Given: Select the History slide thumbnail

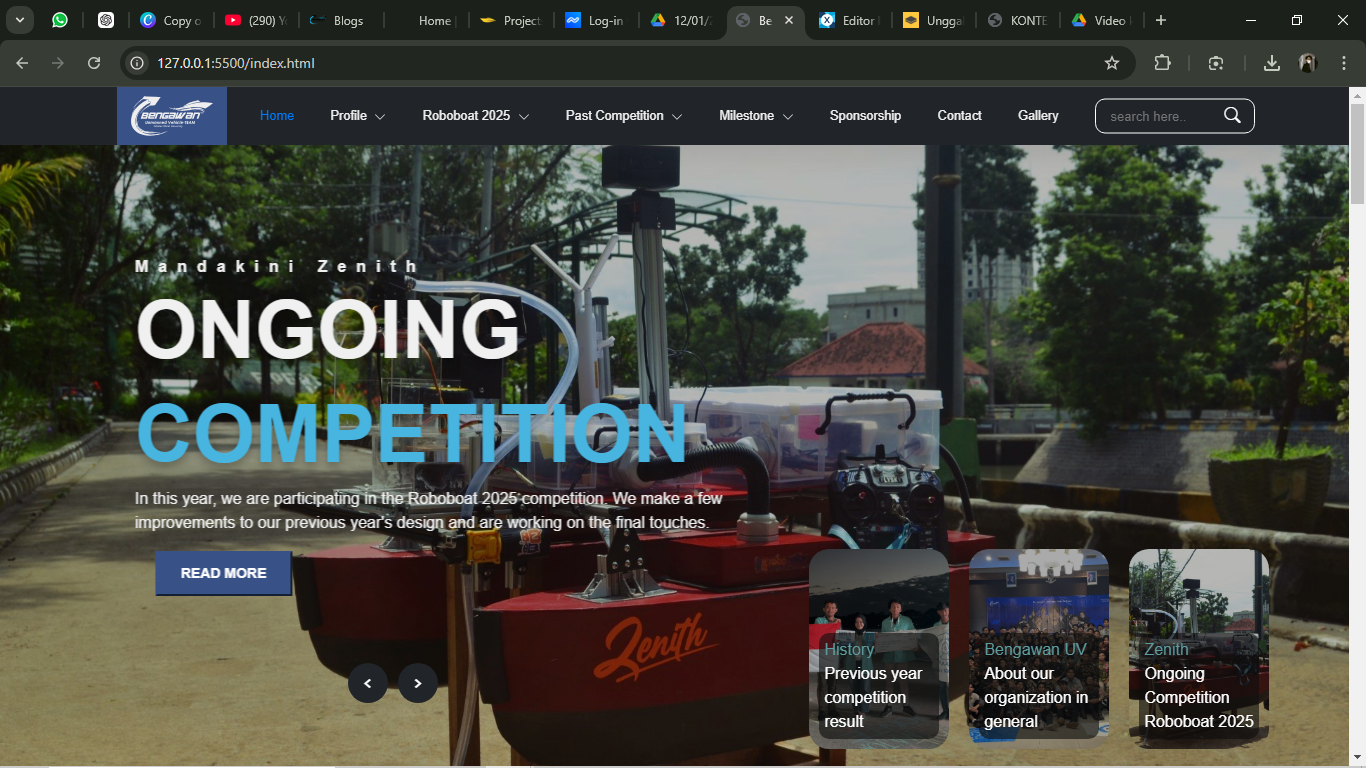Looking at the screenshot, I should click(878, 648).
